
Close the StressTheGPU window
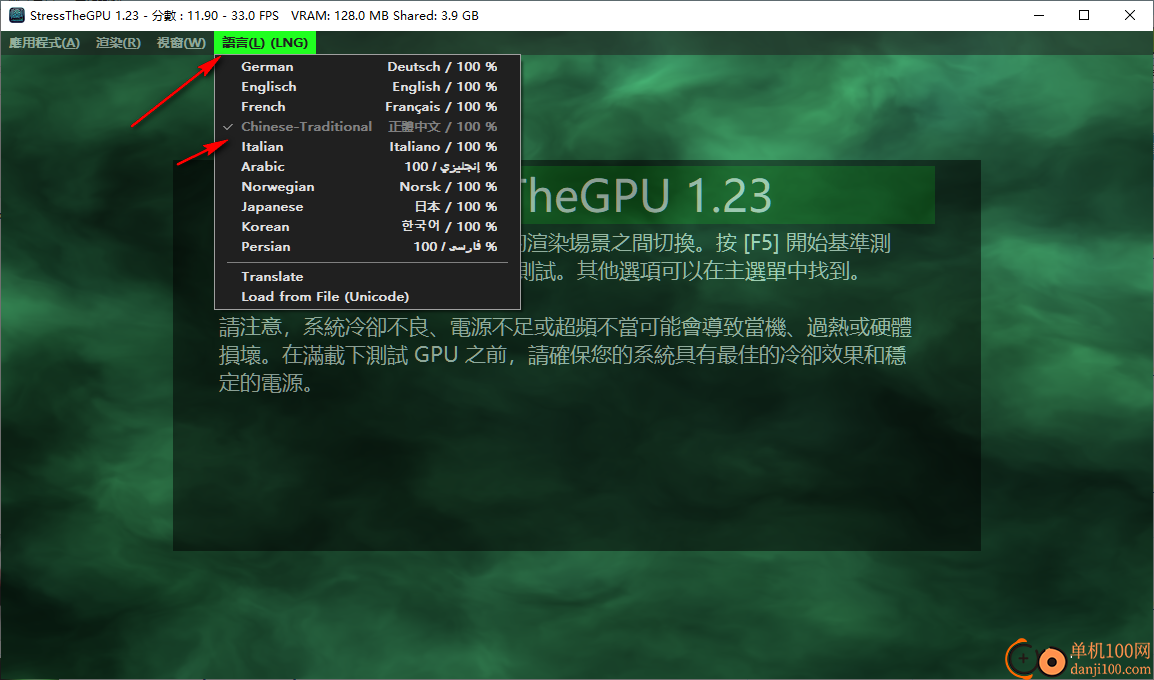click(1130, 15)
